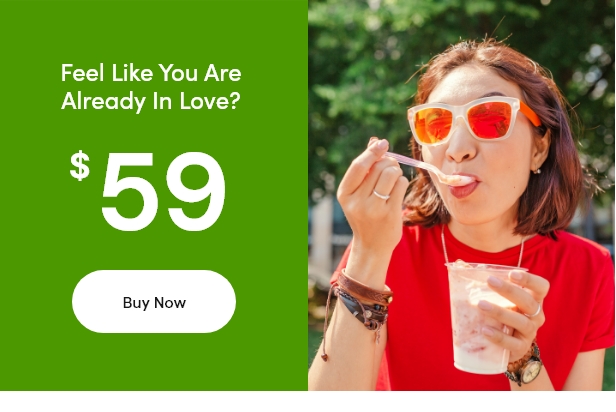This screenshot has width=616, height=412.
Task: Click the leather bracelets on the wrist
Action: click(363, 300)
